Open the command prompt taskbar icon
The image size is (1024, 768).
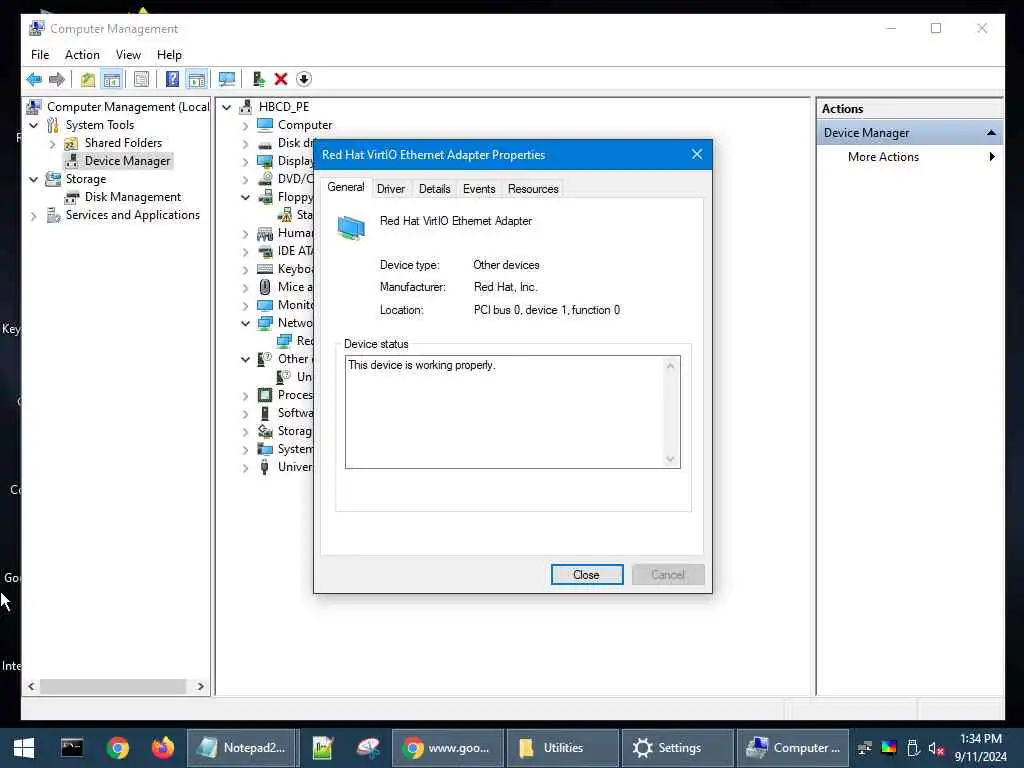click(x=72, y=748)
